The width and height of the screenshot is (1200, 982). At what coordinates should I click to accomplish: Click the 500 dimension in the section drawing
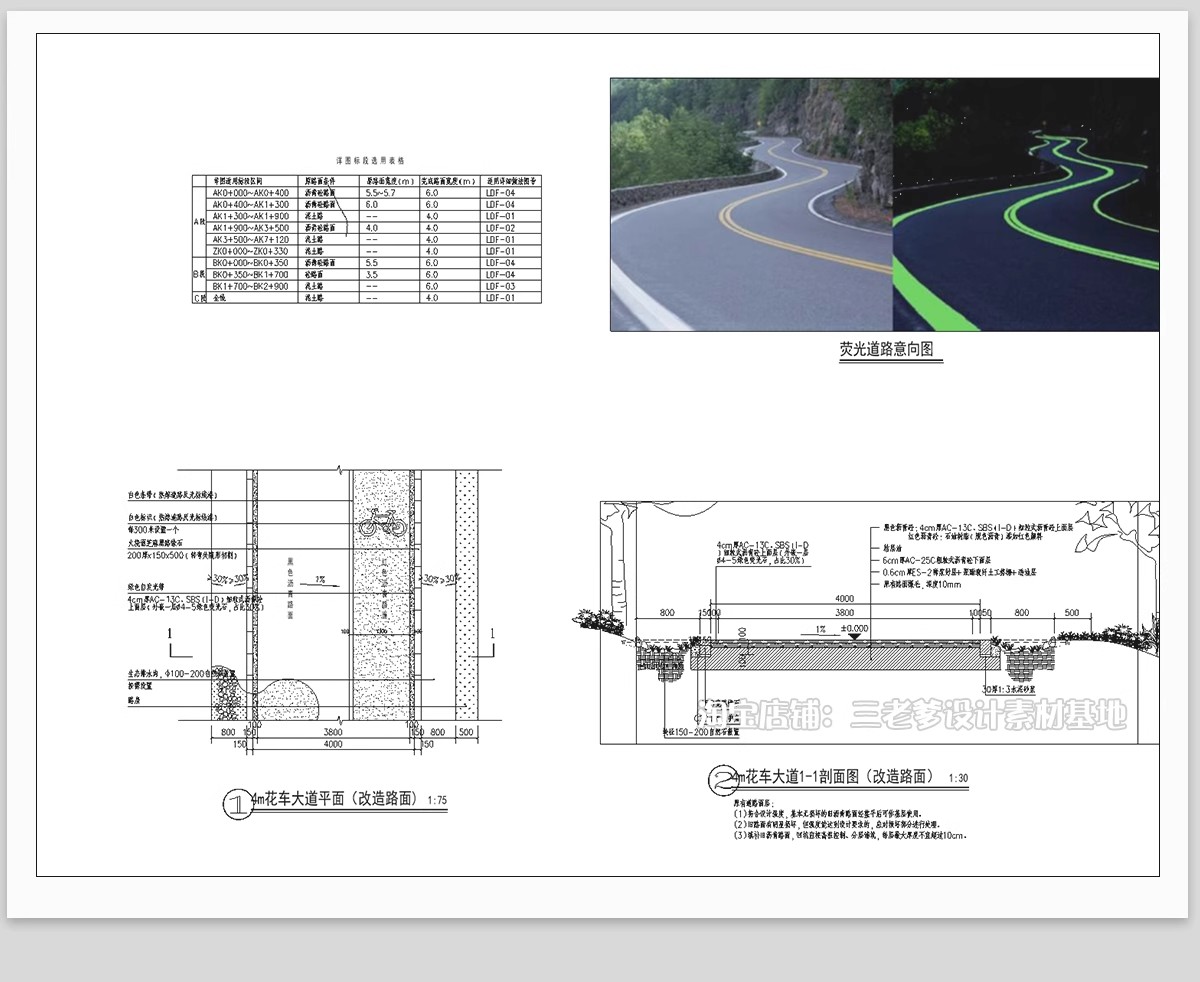click(1072, 612)
